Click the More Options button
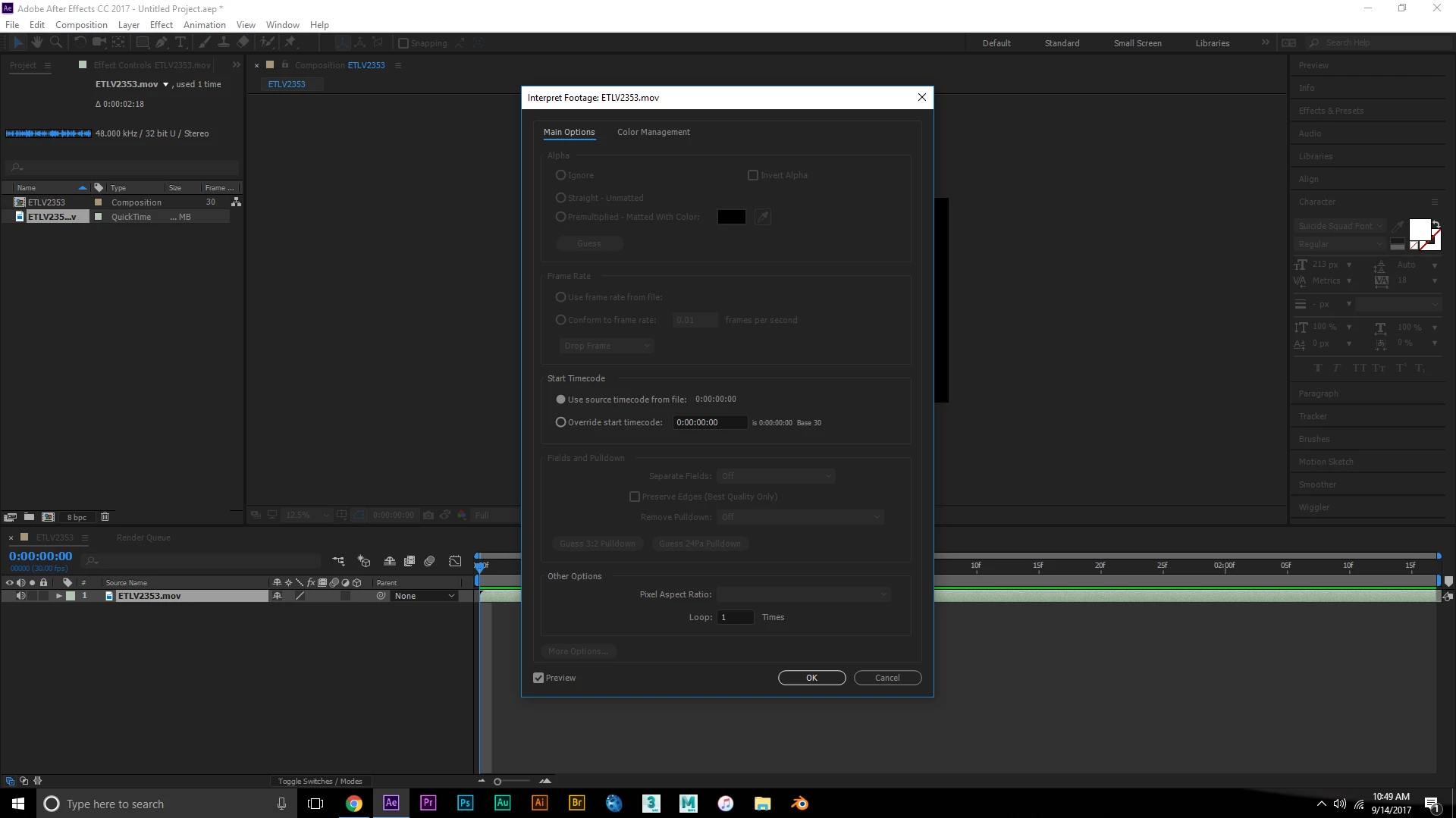This screenshot has width=1456, height=818. 578,651
